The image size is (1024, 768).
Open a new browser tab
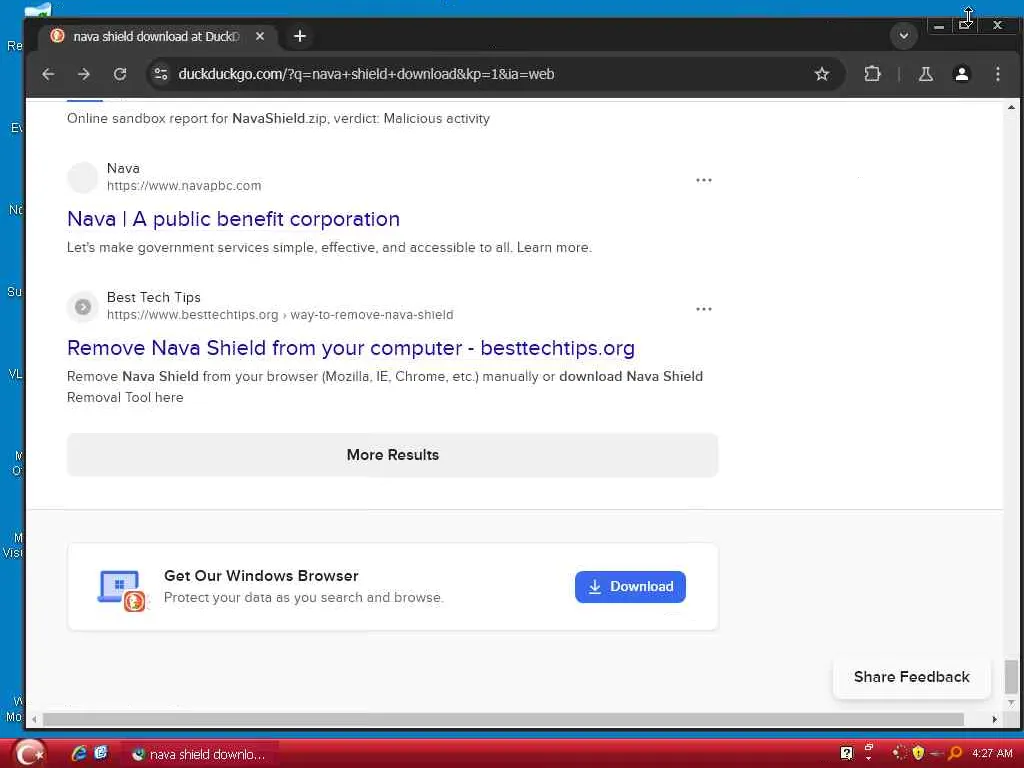300,36
